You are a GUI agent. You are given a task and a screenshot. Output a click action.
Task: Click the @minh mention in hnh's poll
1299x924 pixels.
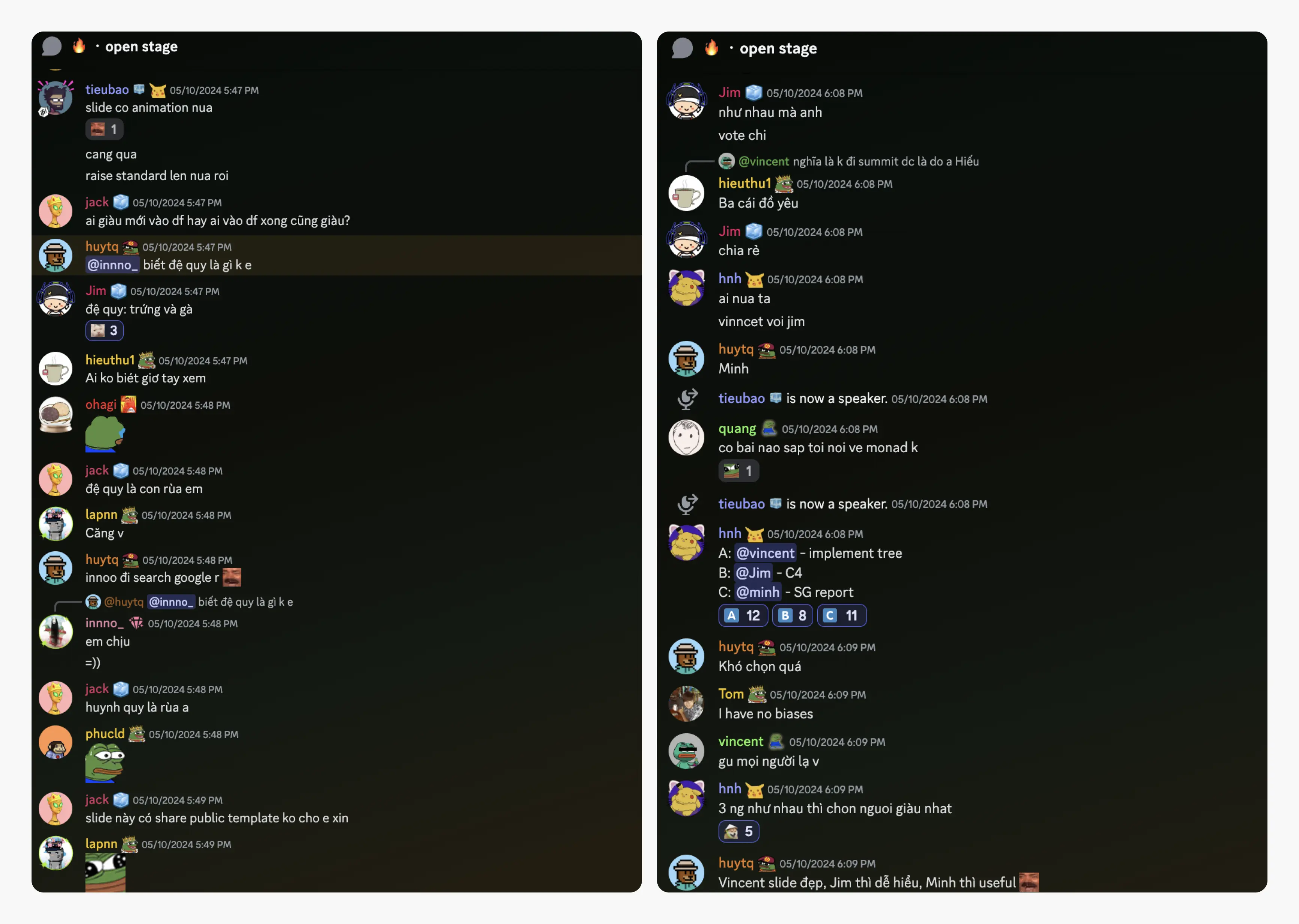(x=757, y=592)
